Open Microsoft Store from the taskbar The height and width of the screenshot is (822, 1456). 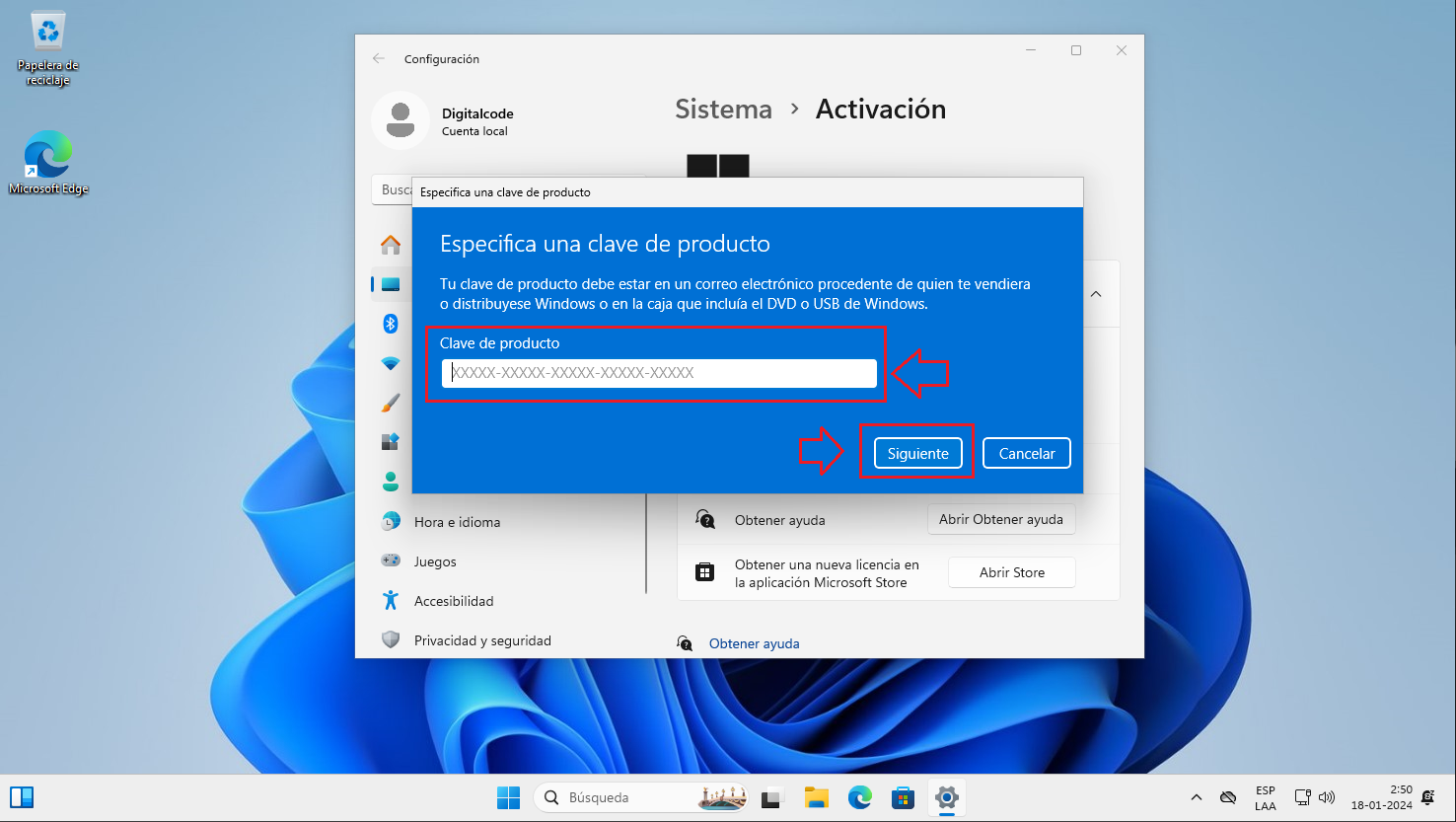(x=903, y=797)
